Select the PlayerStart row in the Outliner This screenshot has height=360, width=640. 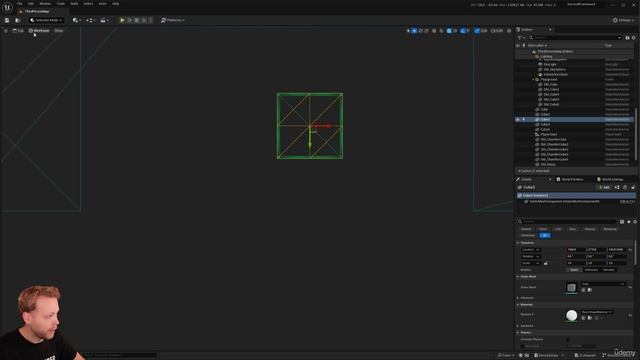pos(575,134)
